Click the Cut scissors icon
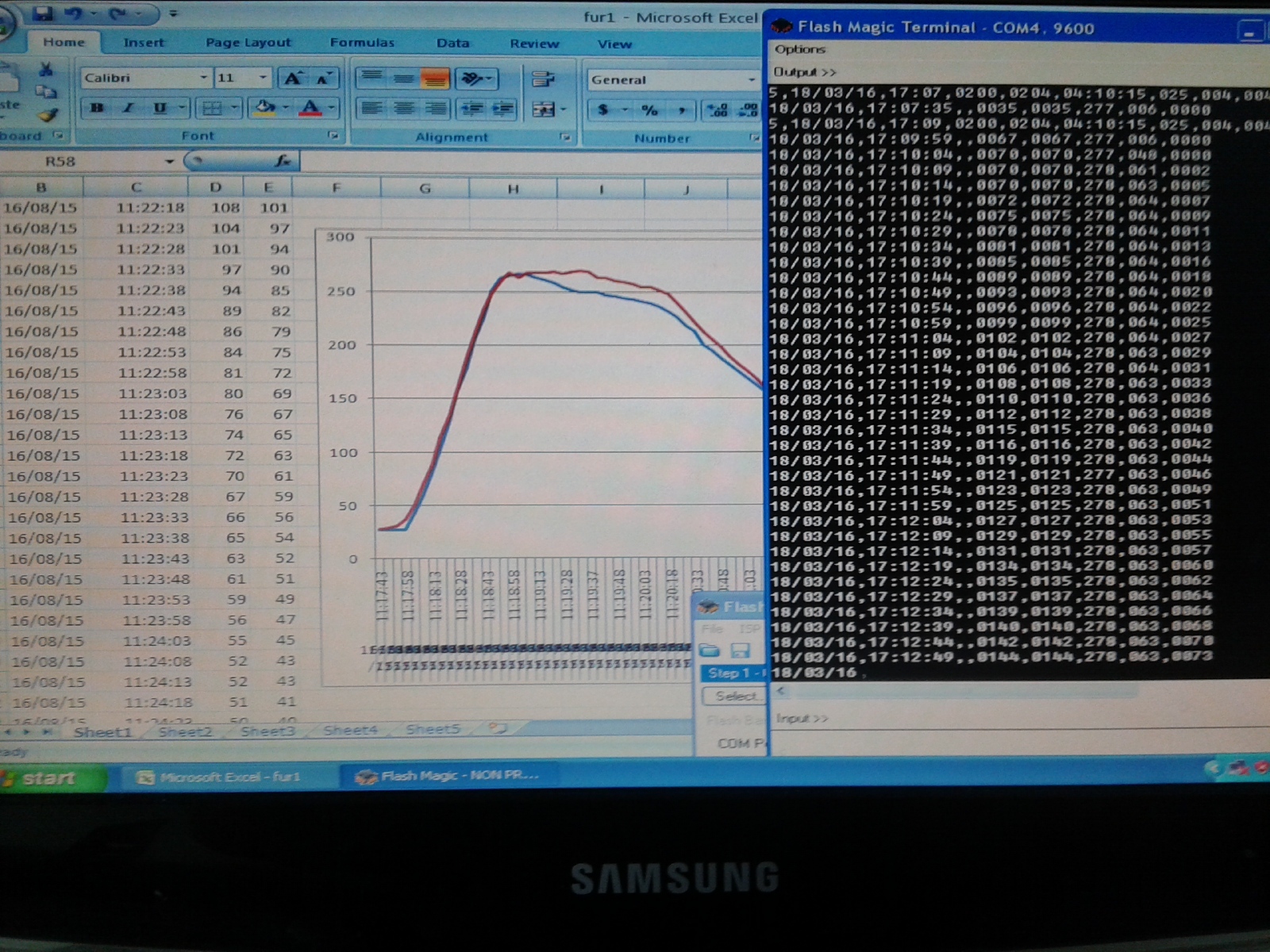Image resolution: width=1270 pixels, height=952 pixels. (46, 70)
